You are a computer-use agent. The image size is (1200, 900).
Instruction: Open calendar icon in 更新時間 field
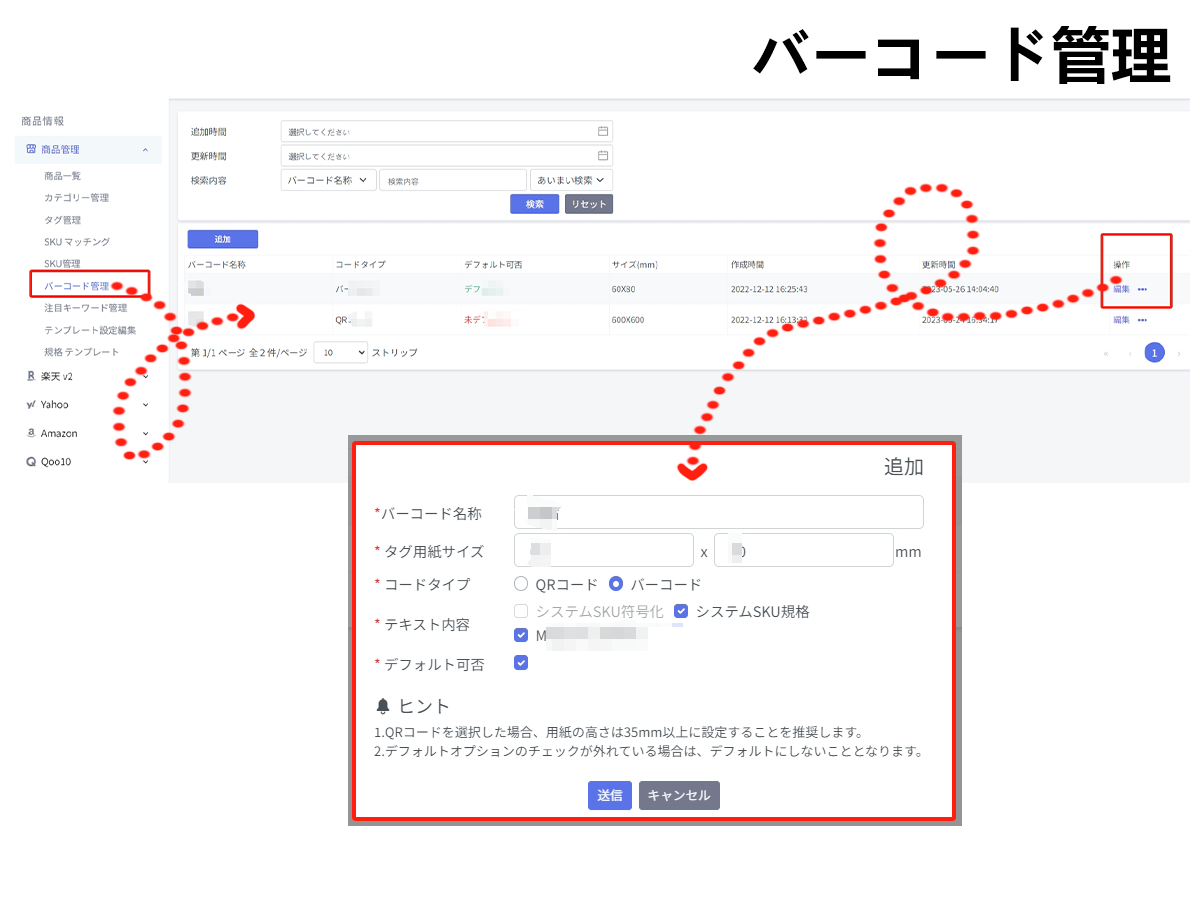point(603,156)
